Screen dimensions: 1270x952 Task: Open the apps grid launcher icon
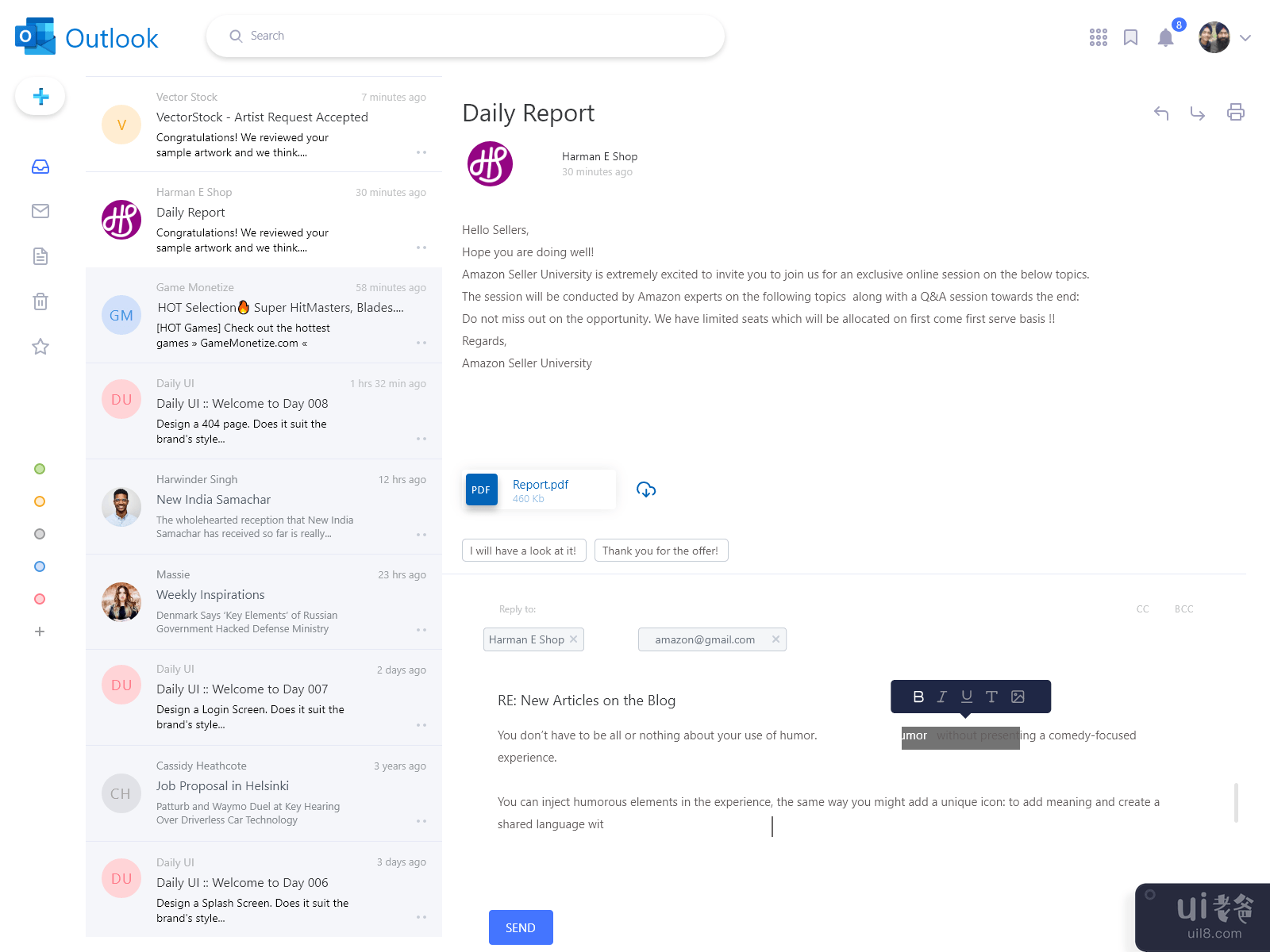(x=1098, y=37)
